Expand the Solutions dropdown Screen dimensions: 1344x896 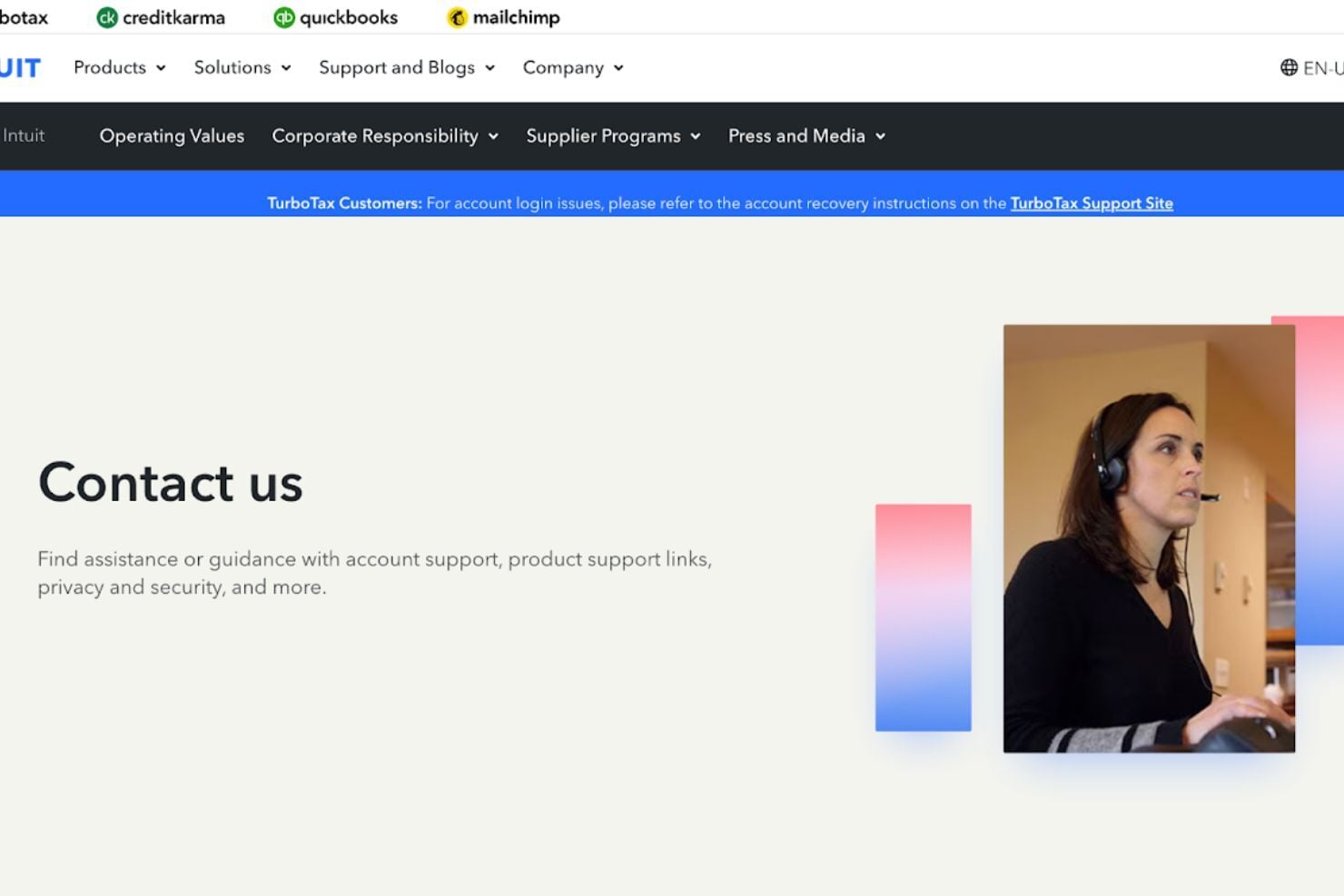point(241,67)
